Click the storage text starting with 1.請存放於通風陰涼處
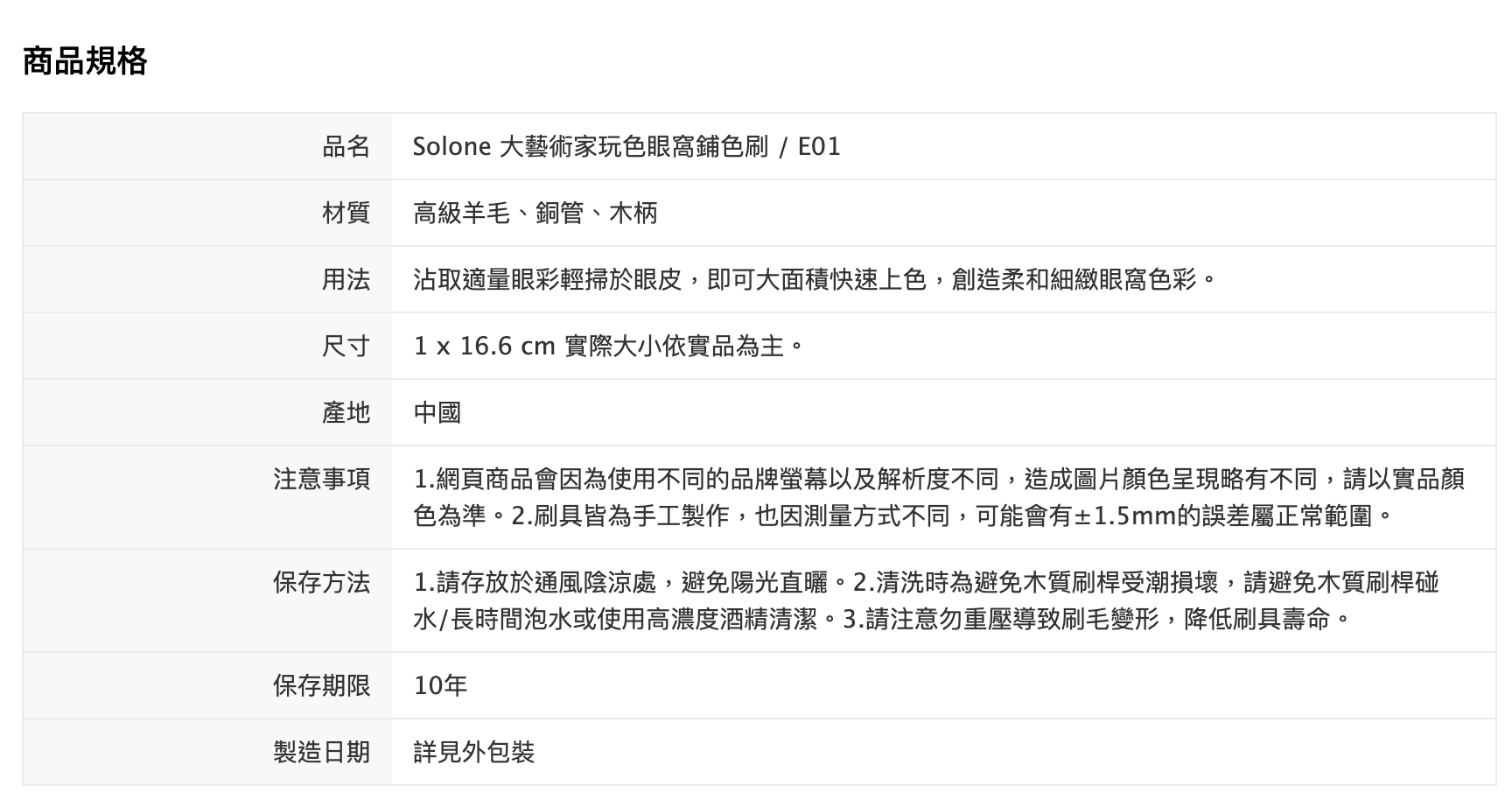1512x807 pixels. coord(926,582)
